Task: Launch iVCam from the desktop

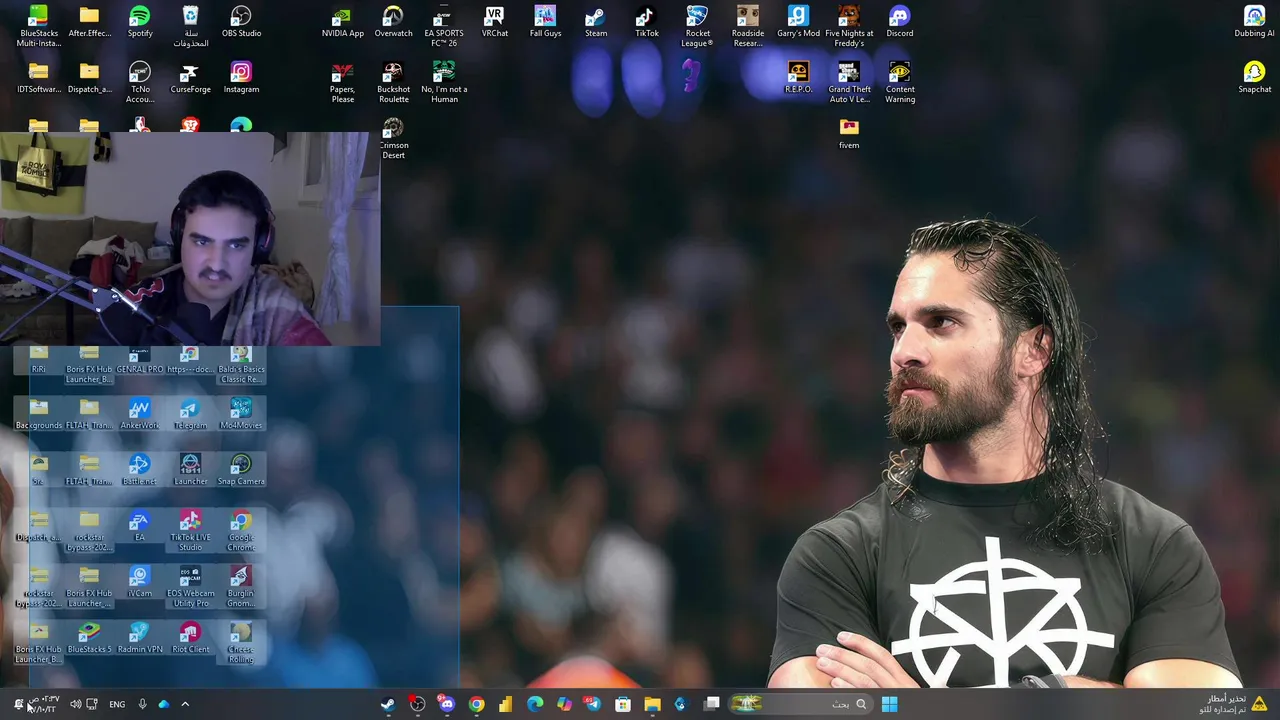Action: pyautogui.click(x=139, y=582)
